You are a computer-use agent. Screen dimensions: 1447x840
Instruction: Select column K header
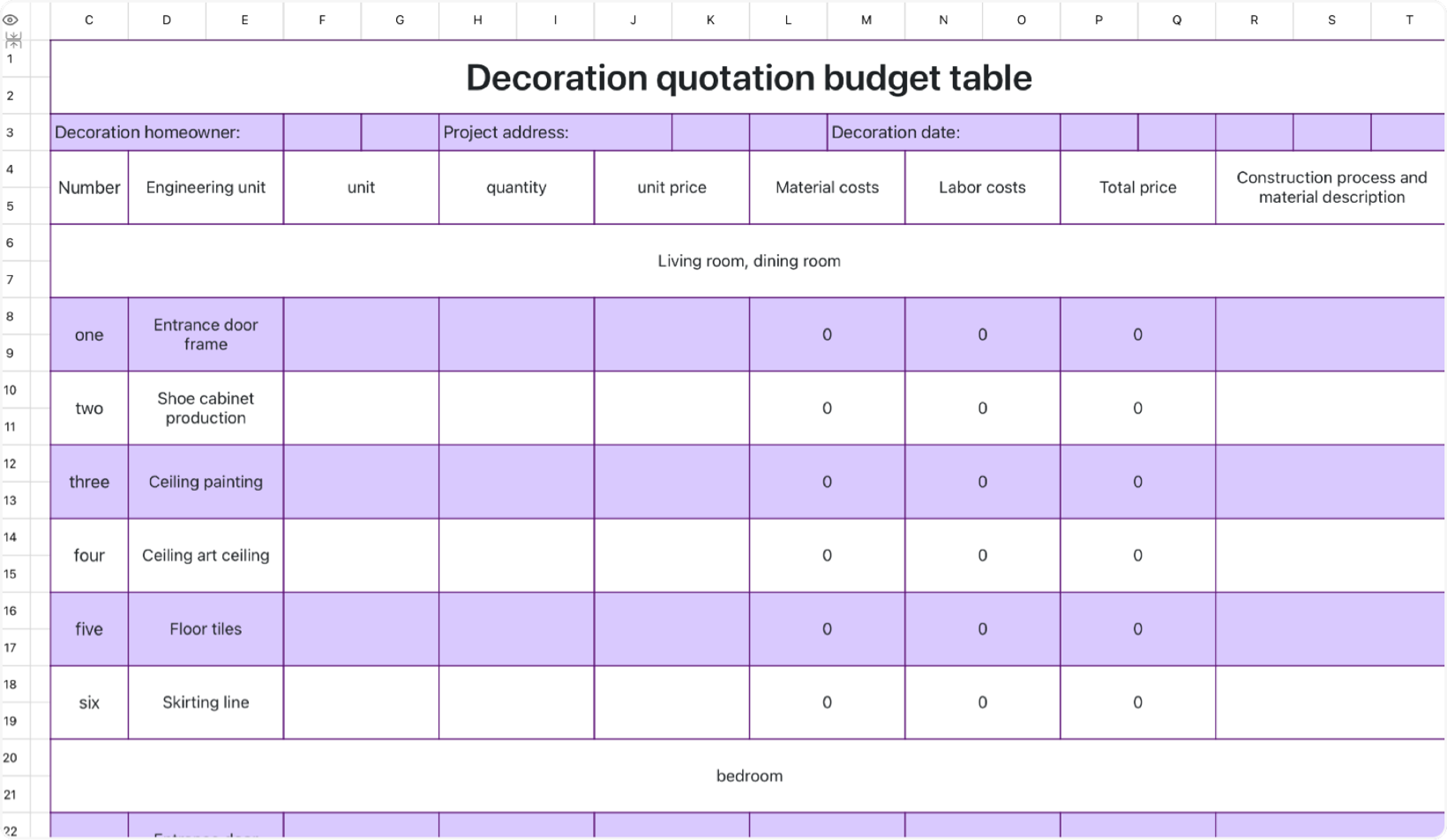point(710,19)
